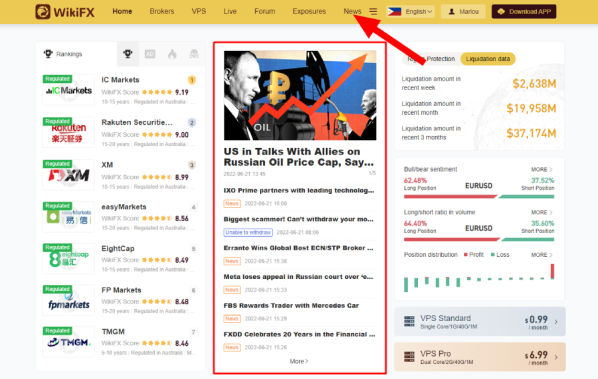This screenshot has width=598, height=379.
Task: Open the Live menu item
Action: [x=230, y=11]
